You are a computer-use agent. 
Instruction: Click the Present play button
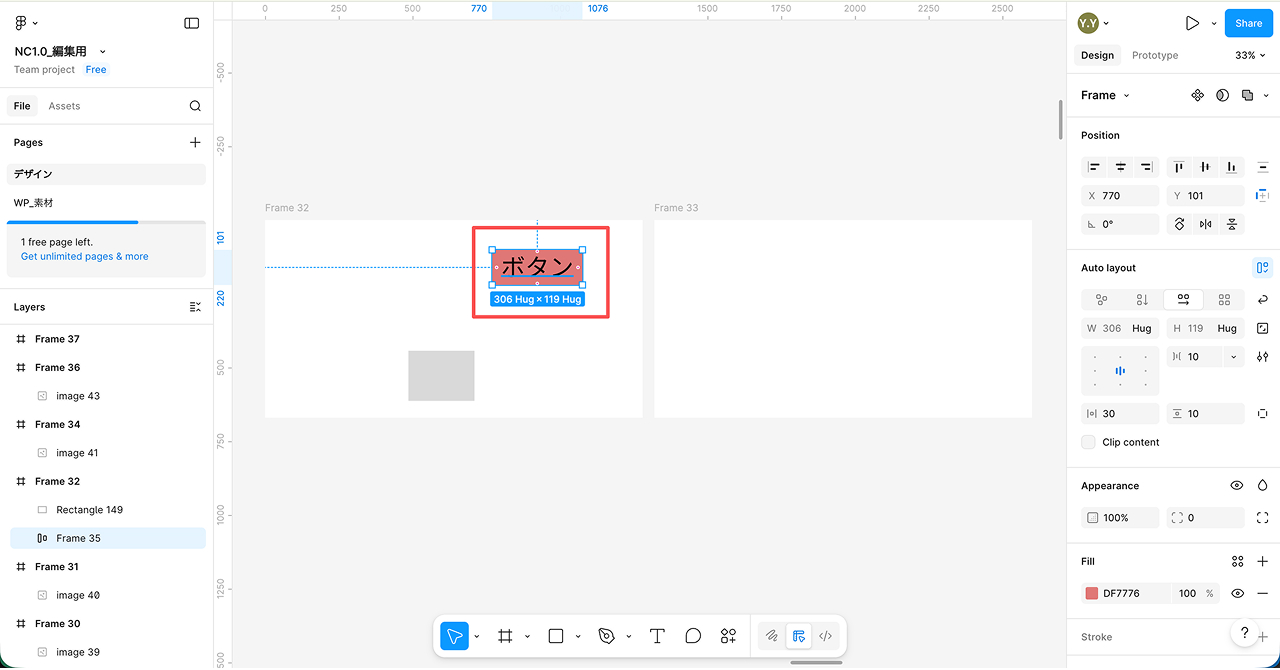(1192, 23)
